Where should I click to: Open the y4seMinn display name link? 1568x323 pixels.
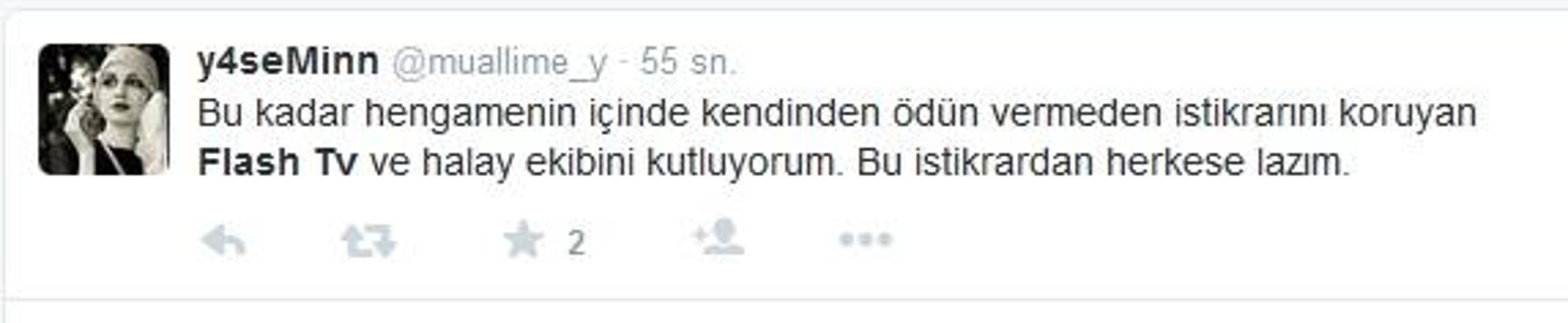click(288, 62)
